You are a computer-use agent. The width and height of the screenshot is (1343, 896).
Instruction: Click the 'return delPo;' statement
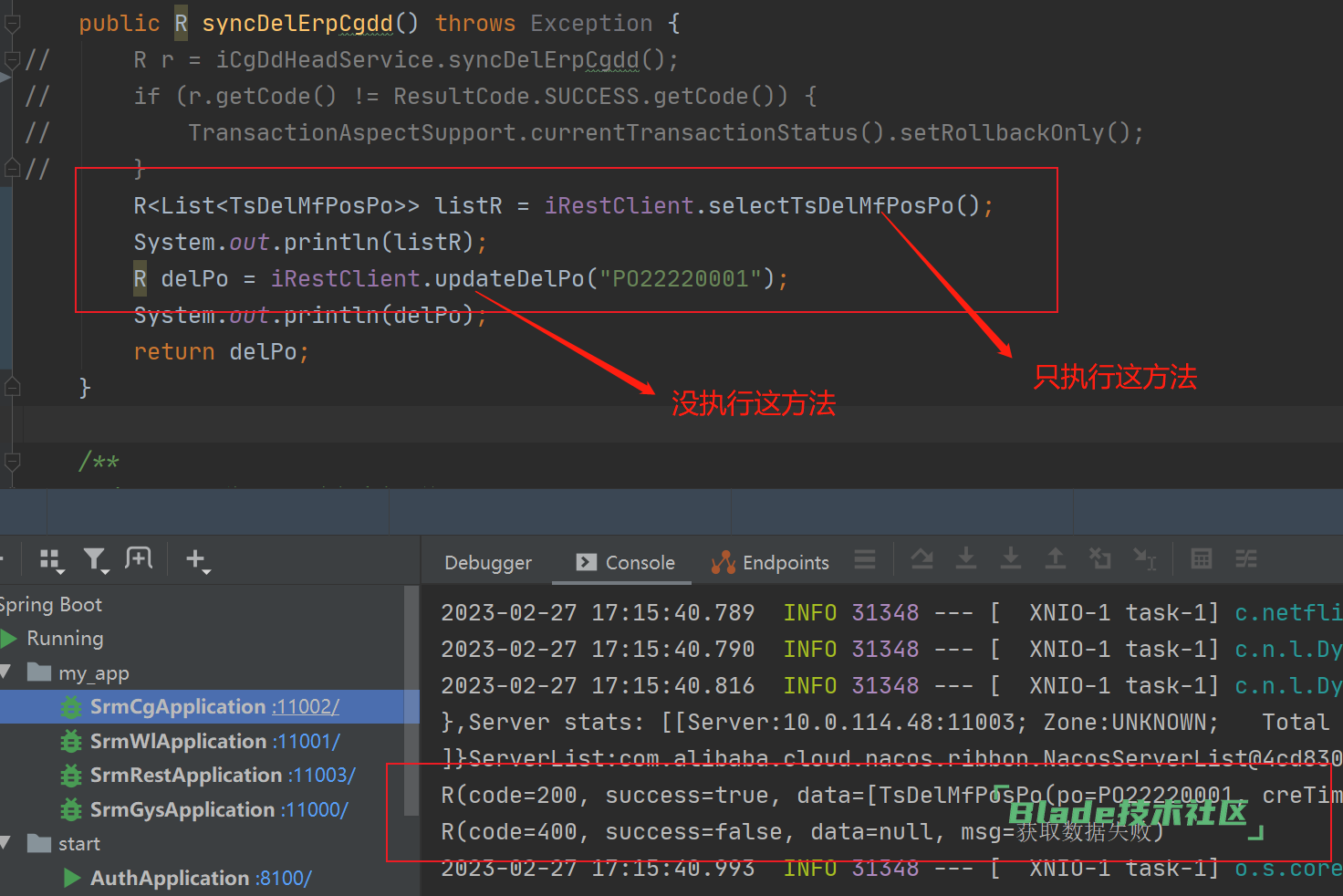tap(221, 352)
